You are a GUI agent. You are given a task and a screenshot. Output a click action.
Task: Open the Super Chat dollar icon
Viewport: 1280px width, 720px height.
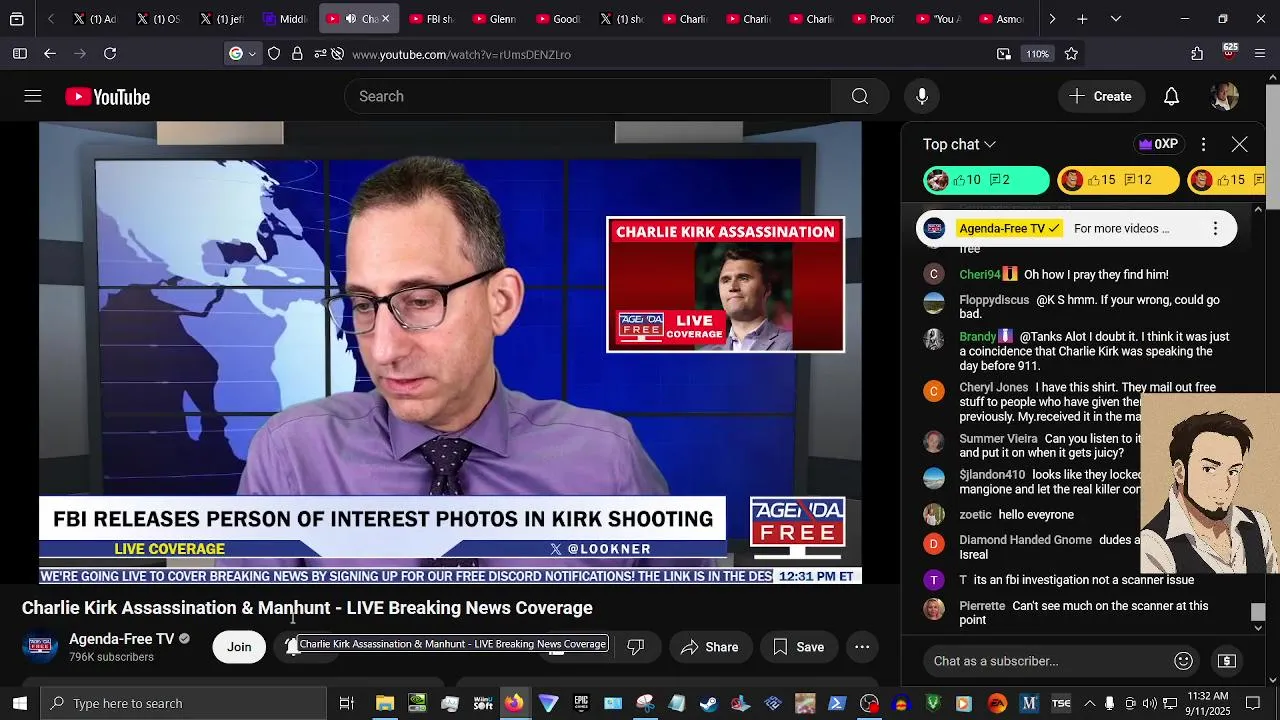(1227, 661)
